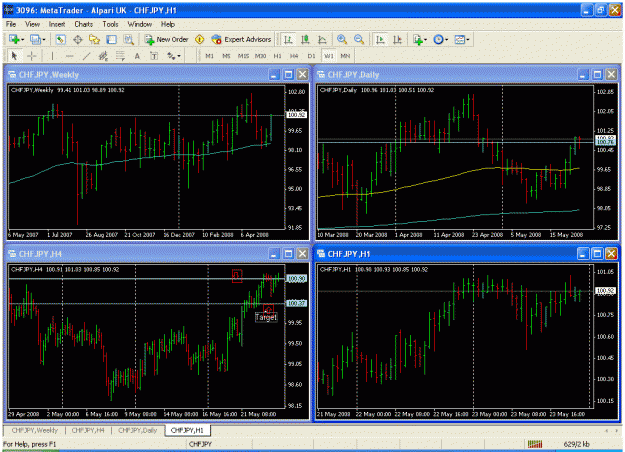Set timeframe to H4
625x452 pixels.
point(294,56)
